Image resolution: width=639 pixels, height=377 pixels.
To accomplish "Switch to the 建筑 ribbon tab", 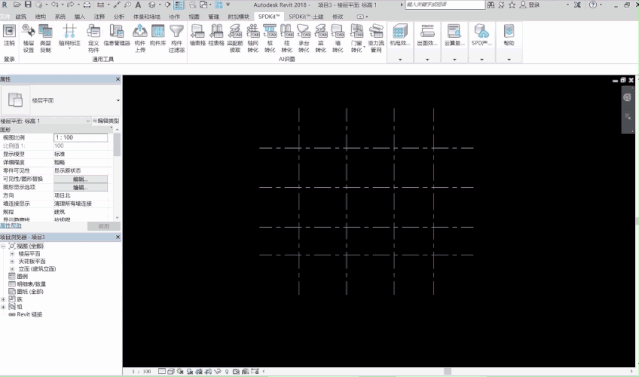I will pyautogui.click(x=21, y=17).
